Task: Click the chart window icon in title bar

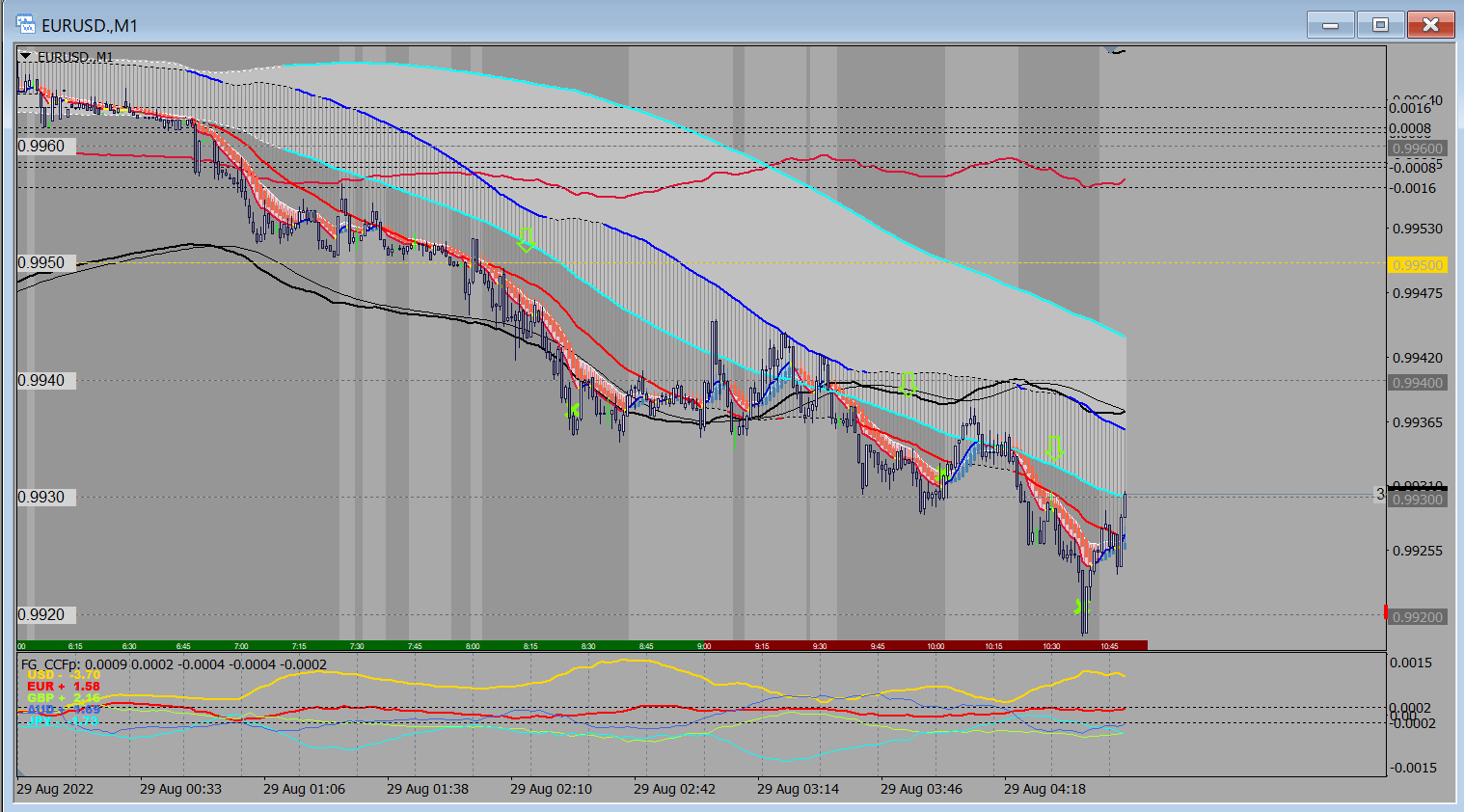Action: (x=26, y=25)
